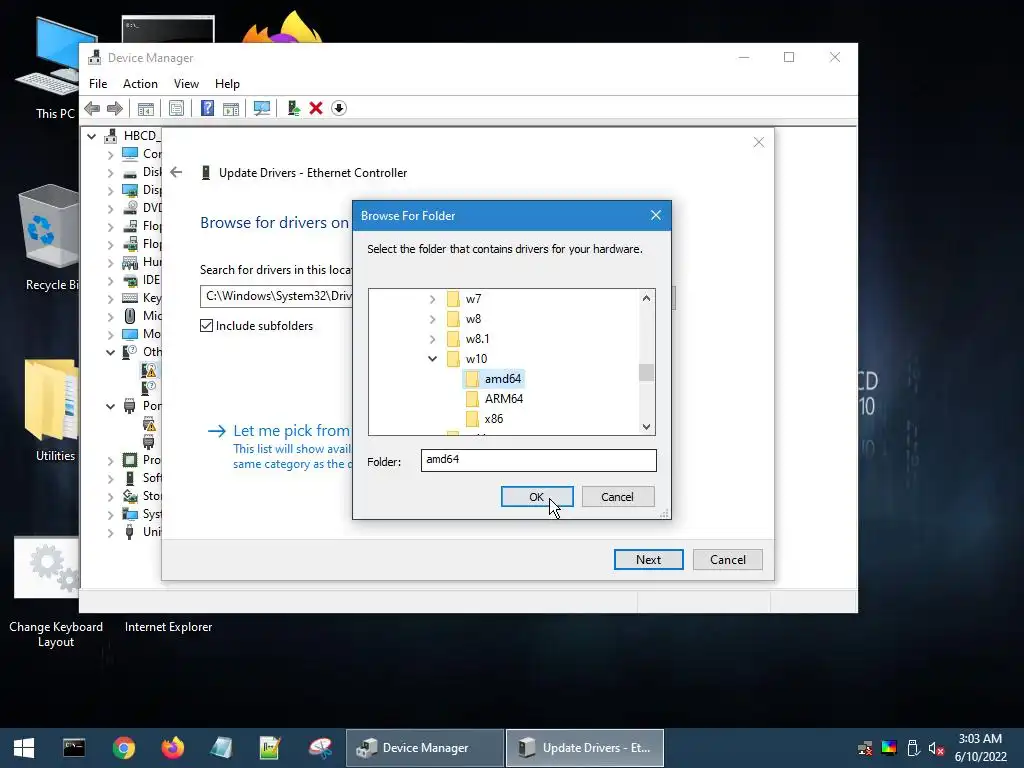The width and height of the screenshot is (1024, 768).
Task: Click the folder tree scroll up arrow
Action: (646, 298)
